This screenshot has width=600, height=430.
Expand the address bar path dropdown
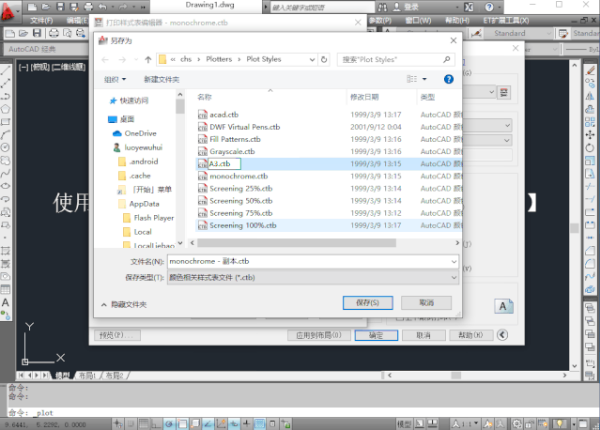[x=312, y=59]
